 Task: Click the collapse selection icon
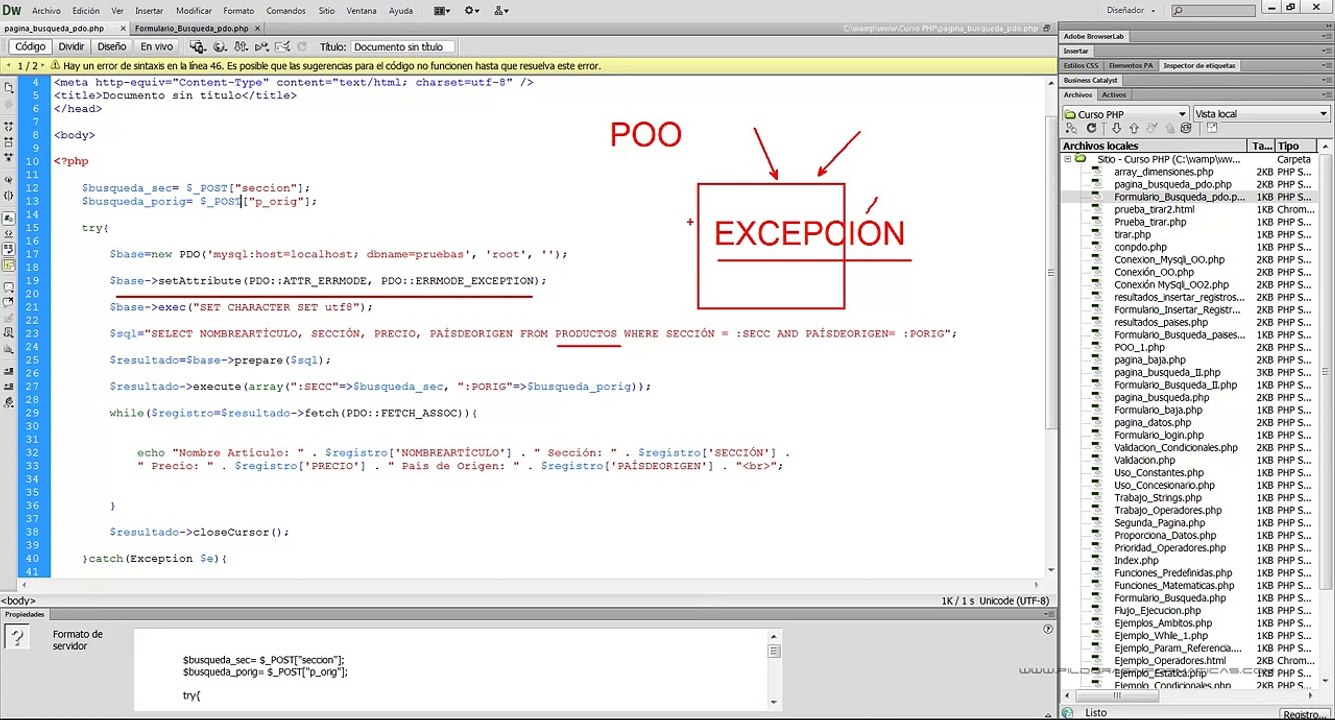tap(9, 143)
